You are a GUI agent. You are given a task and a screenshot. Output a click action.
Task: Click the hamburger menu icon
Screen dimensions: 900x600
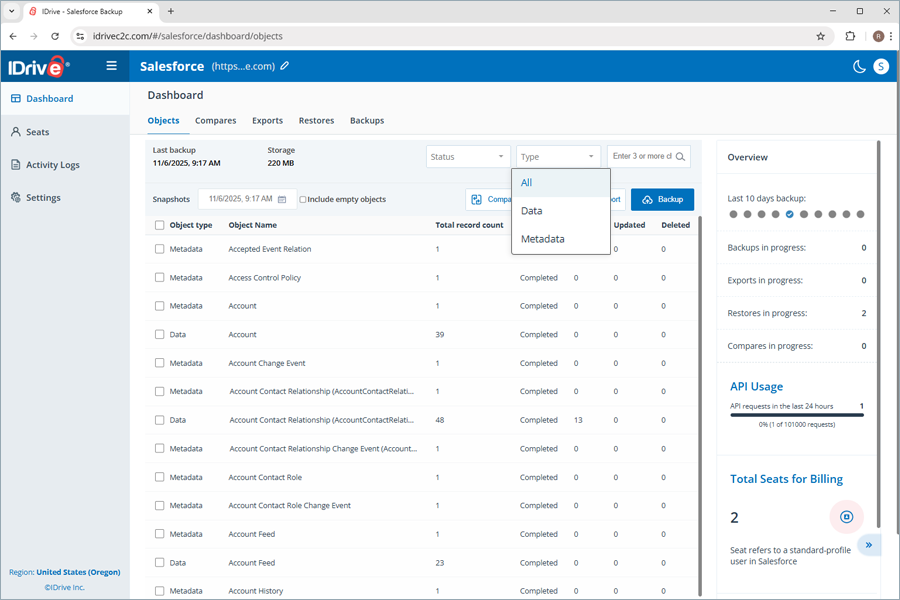pos(111,66)
